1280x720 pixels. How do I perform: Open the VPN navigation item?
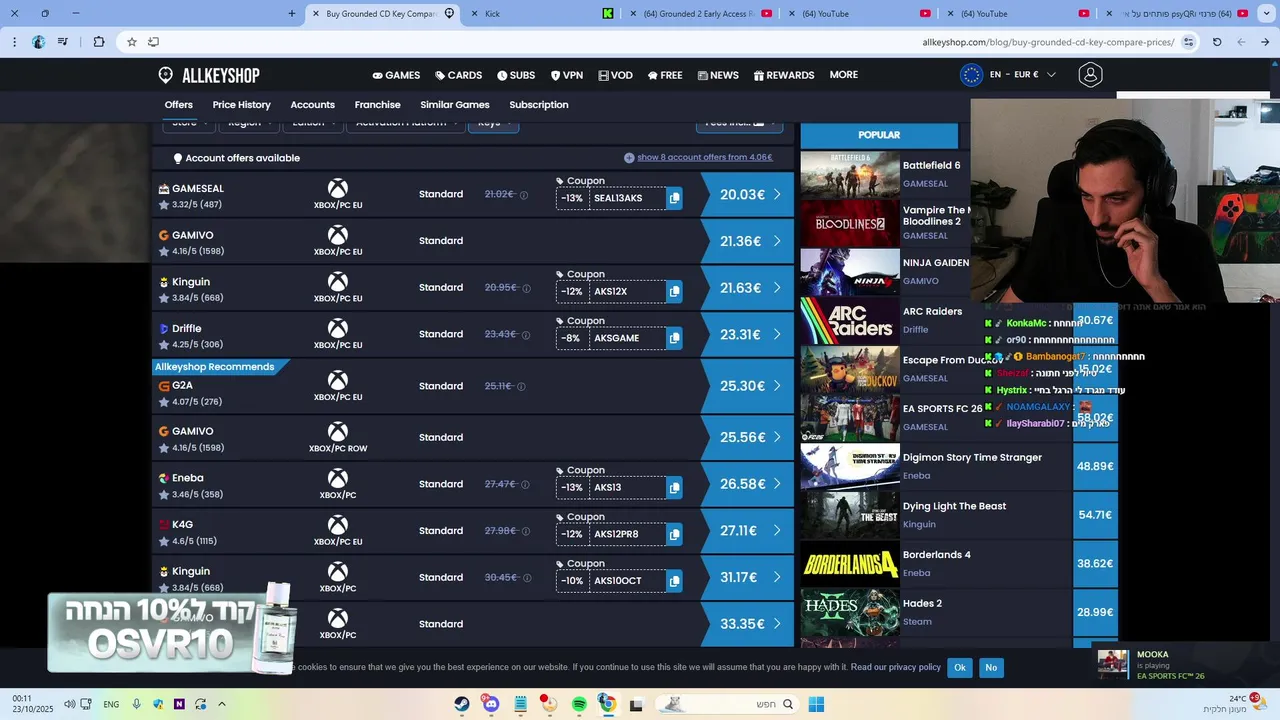567,75
